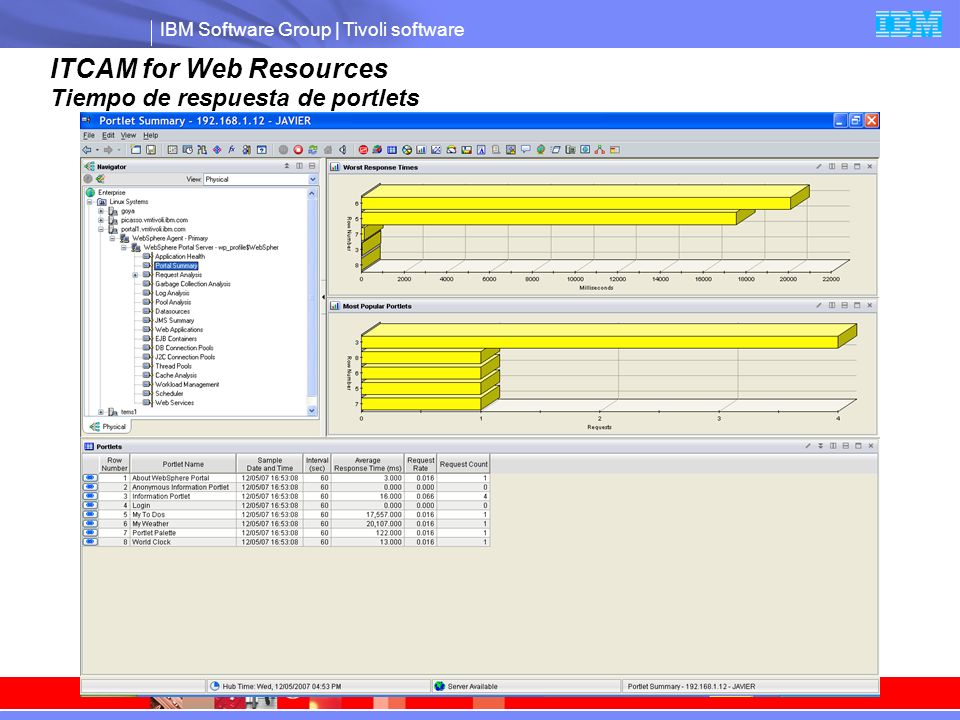Expand the tems1 tree node
Viewport: 960px width, 720px height.
(x=101, y=412)
